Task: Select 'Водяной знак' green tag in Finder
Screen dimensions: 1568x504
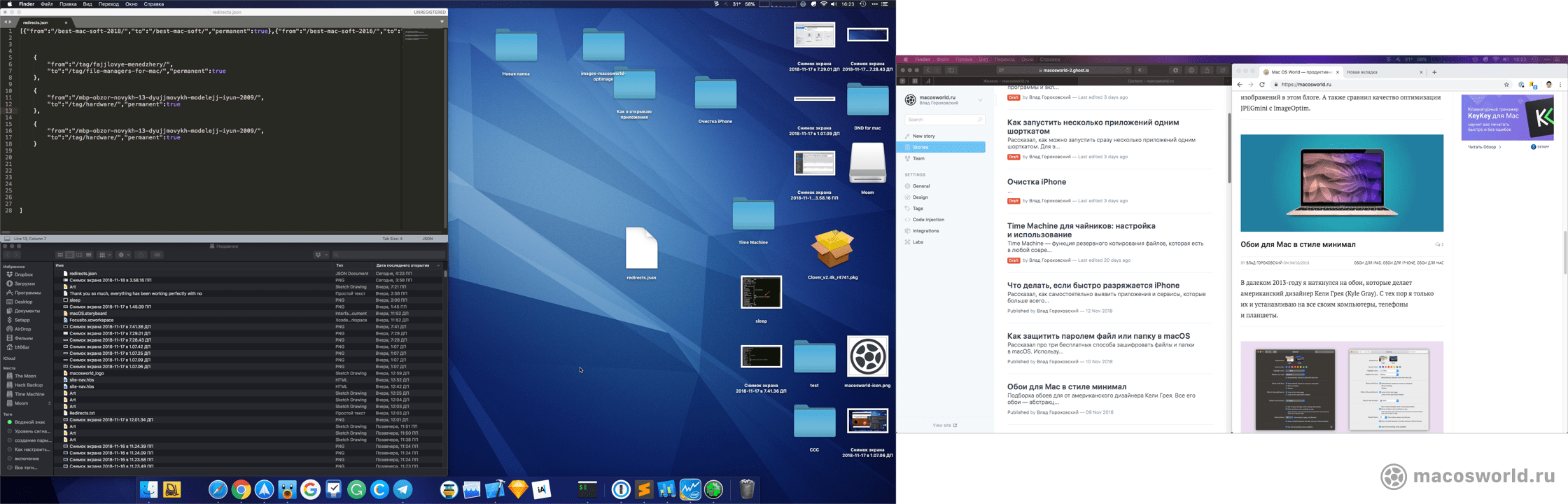Action: pos(29,422)
